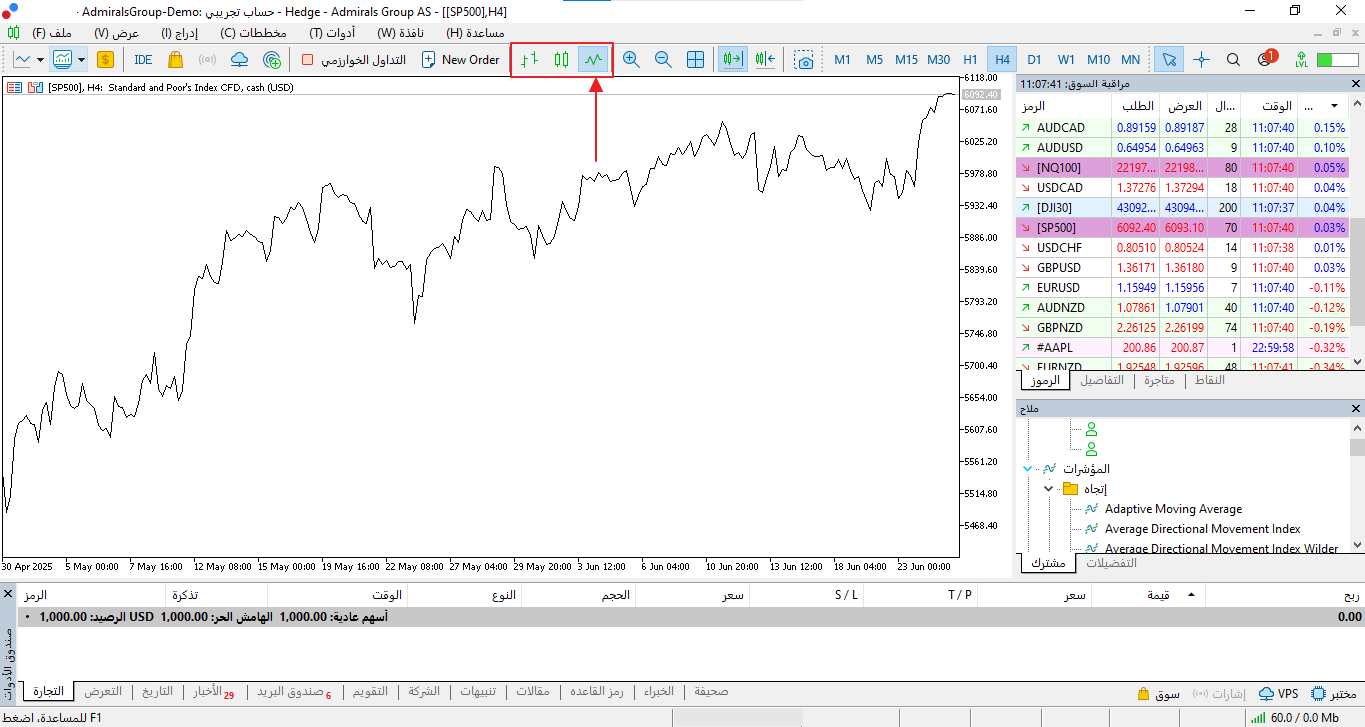1365x727 pixels.
Task: Click the gold dollar-sign icon in toolbar
Action: pyautogui.click(x=105, y=60)
